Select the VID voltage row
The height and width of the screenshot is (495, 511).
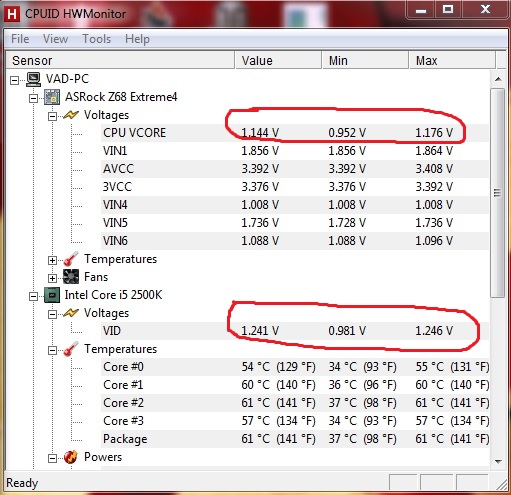295,331
